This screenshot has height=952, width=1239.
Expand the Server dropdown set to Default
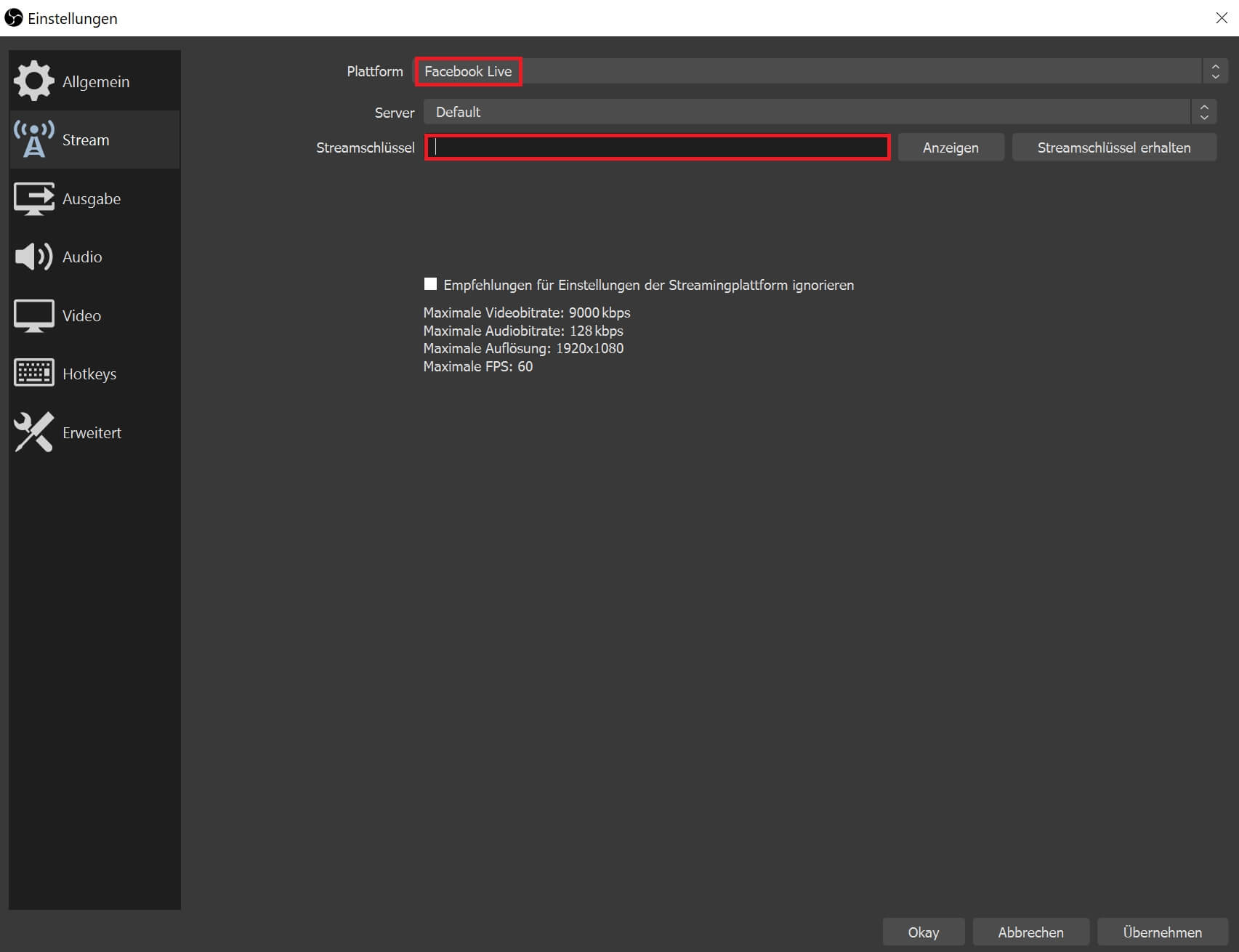[807, 112]
